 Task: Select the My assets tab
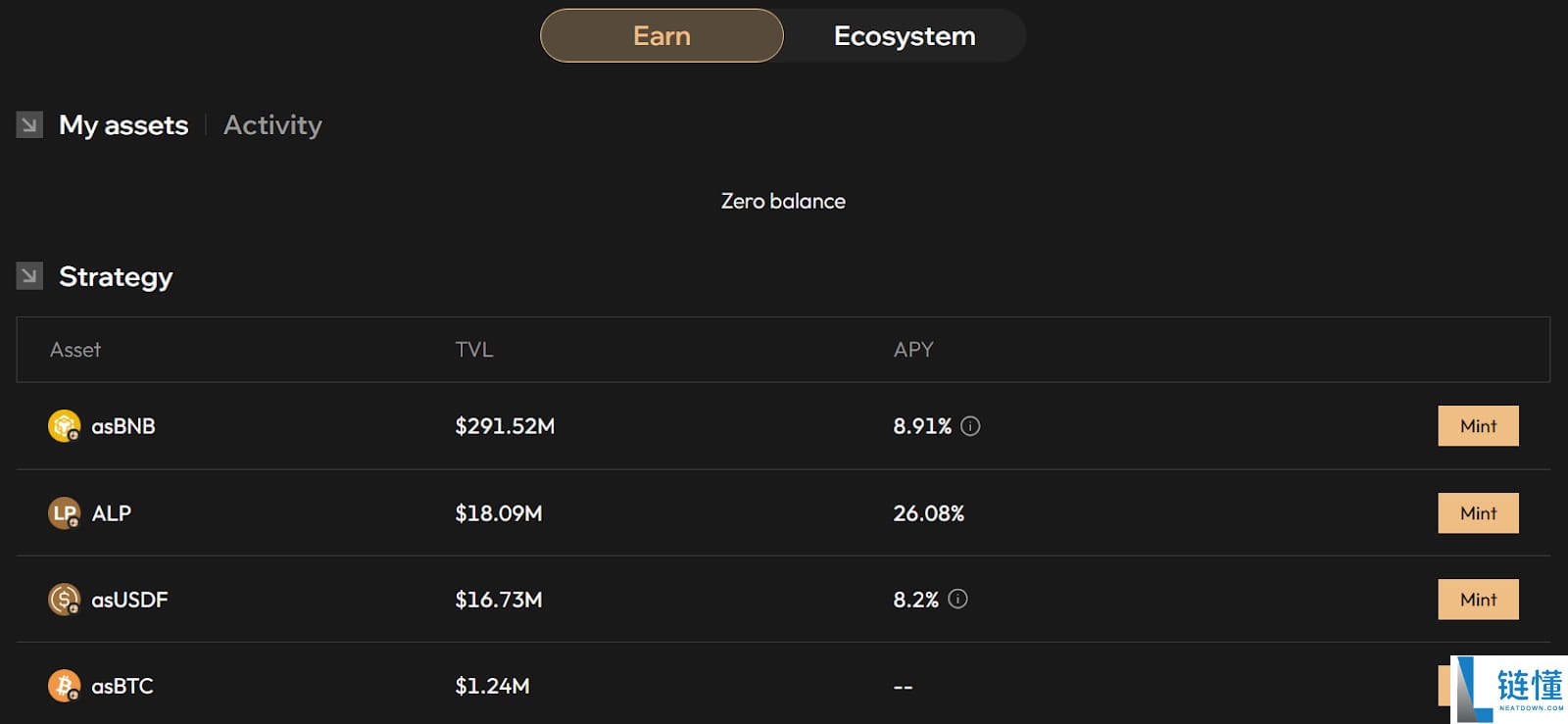tap(123, 125)
